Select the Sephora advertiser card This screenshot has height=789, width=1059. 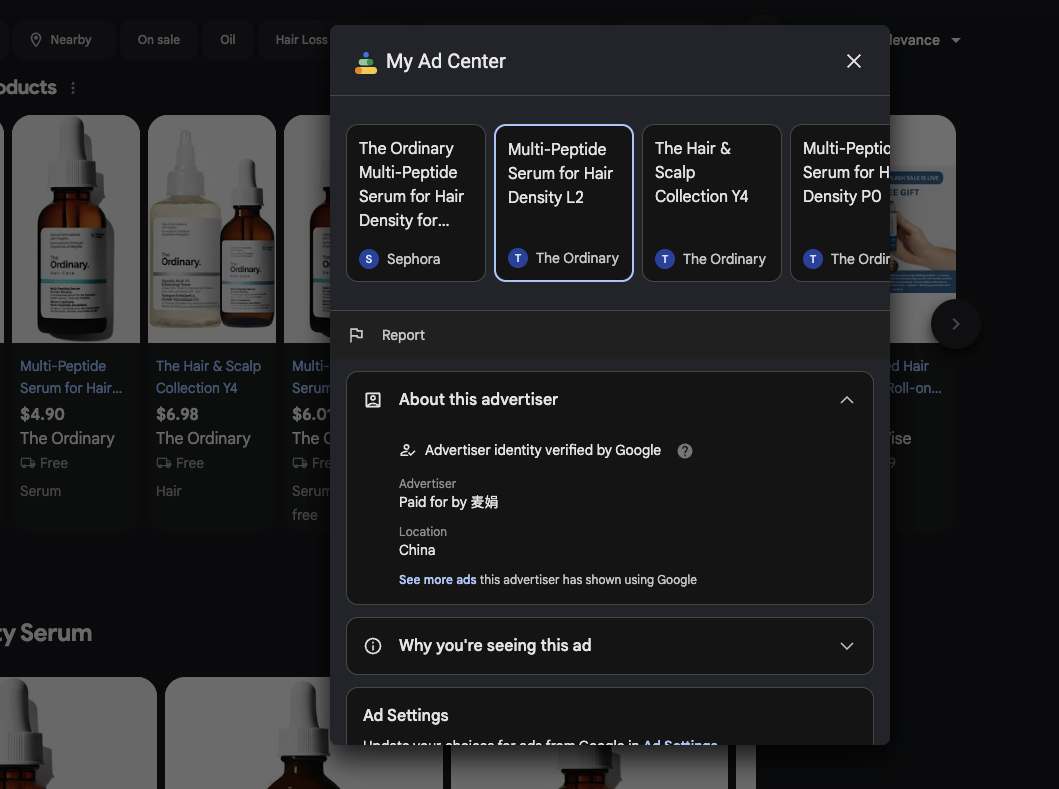coord(415,203)
